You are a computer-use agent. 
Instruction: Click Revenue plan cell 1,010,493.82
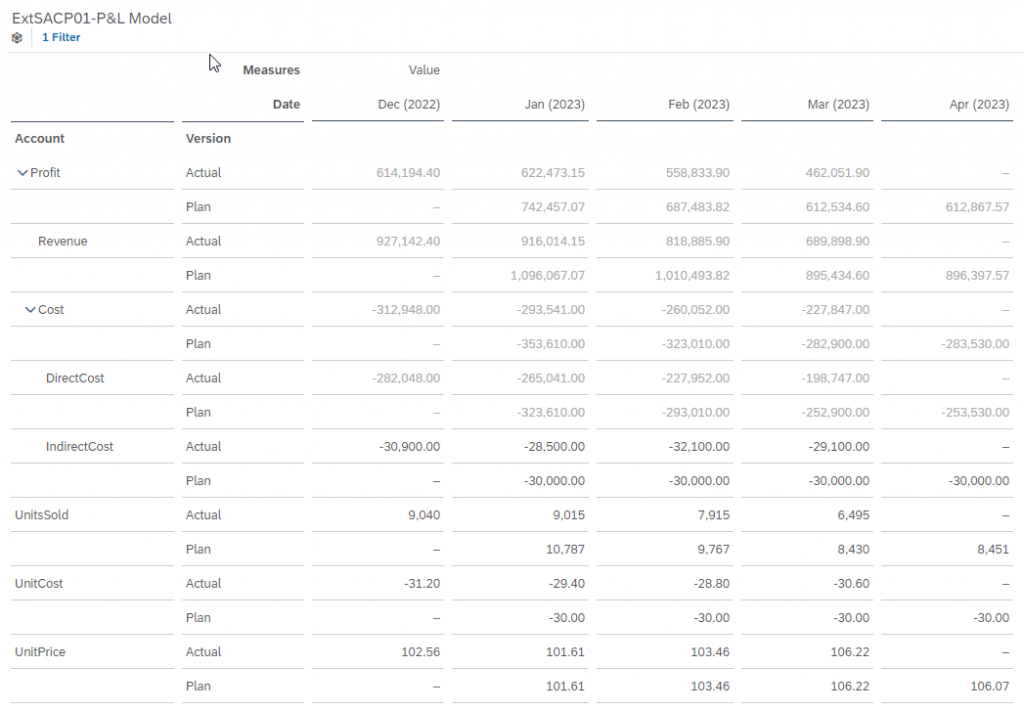tap(692, 276)
